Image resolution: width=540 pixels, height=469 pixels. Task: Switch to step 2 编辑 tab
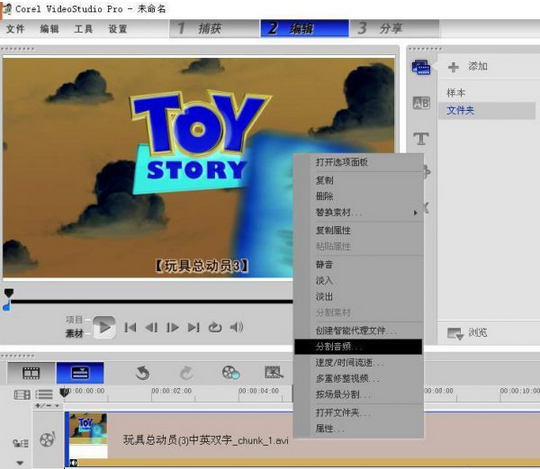pyautogui.click(x=304, y=28)
